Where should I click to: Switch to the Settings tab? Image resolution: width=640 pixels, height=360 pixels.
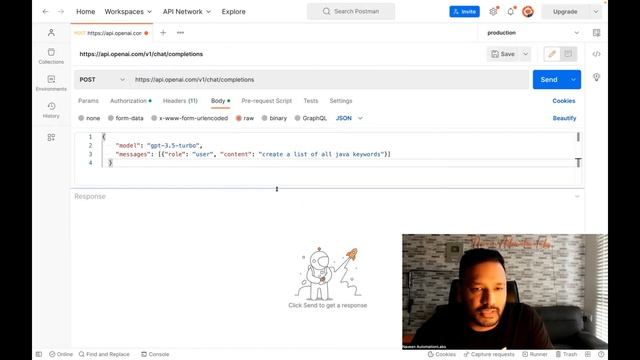(341, 101)
